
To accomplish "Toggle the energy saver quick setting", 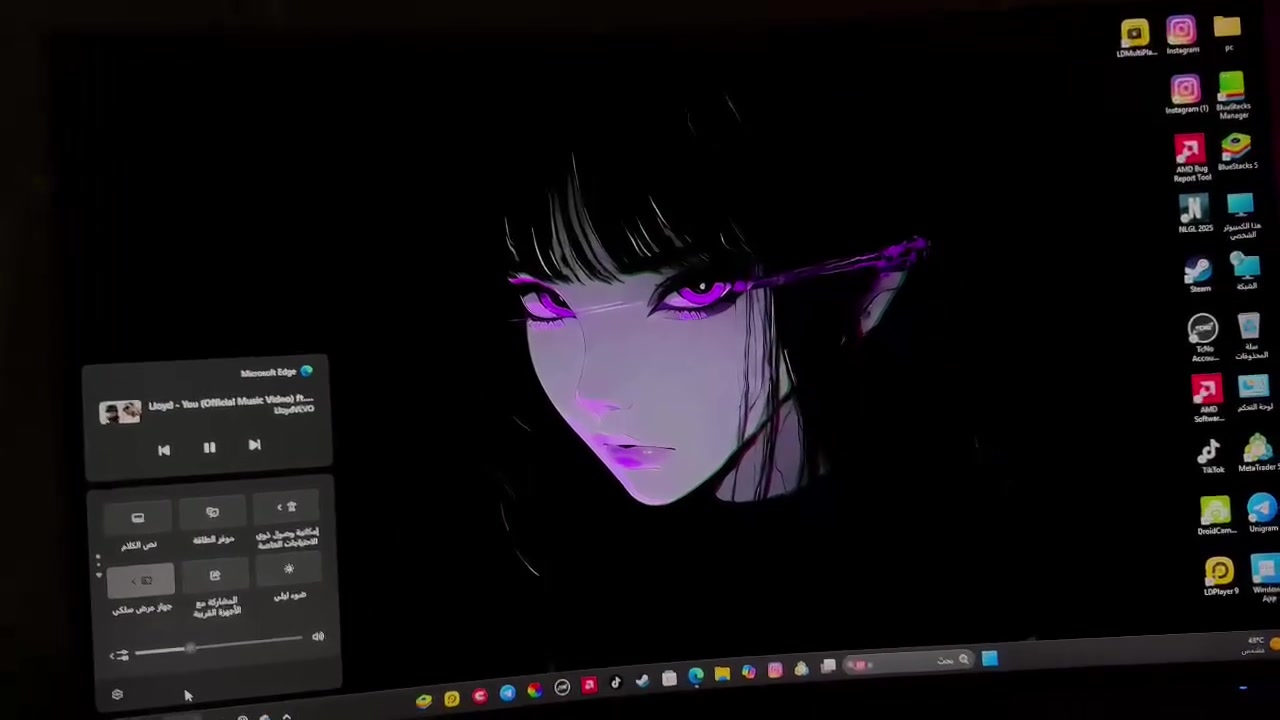I will pos(212,513).
